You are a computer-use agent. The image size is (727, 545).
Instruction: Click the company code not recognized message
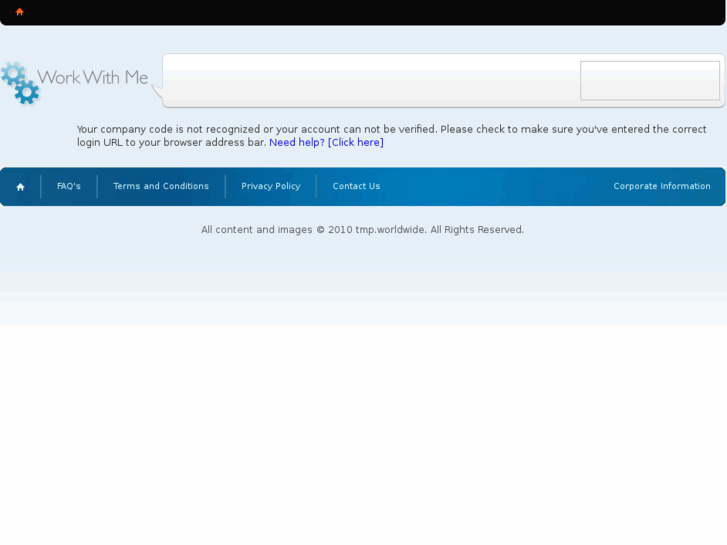coord(391,136)
